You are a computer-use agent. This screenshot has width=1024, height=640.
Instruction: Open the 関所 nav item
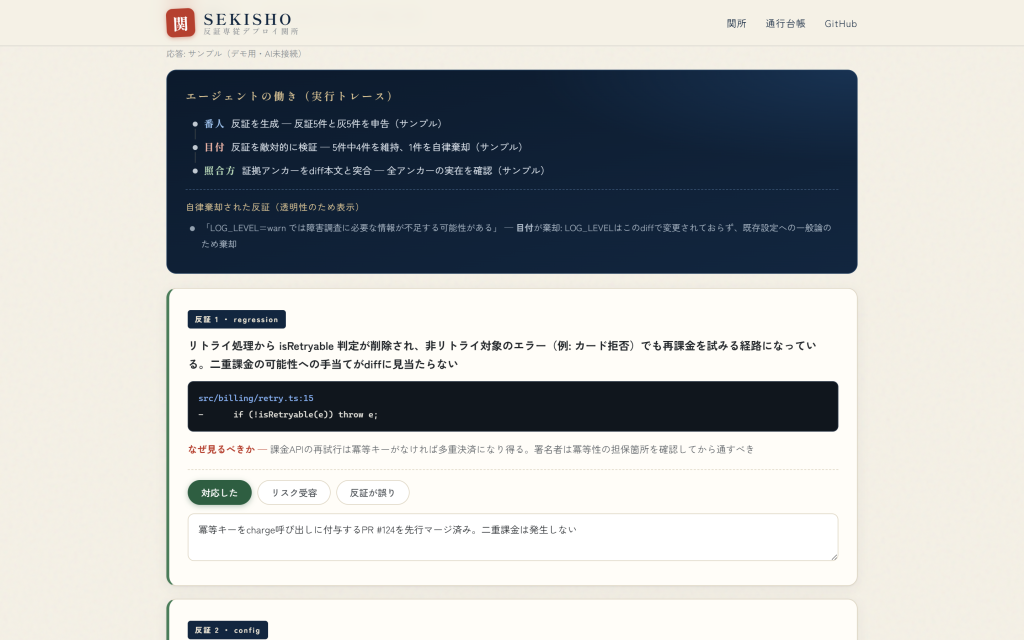736,24
